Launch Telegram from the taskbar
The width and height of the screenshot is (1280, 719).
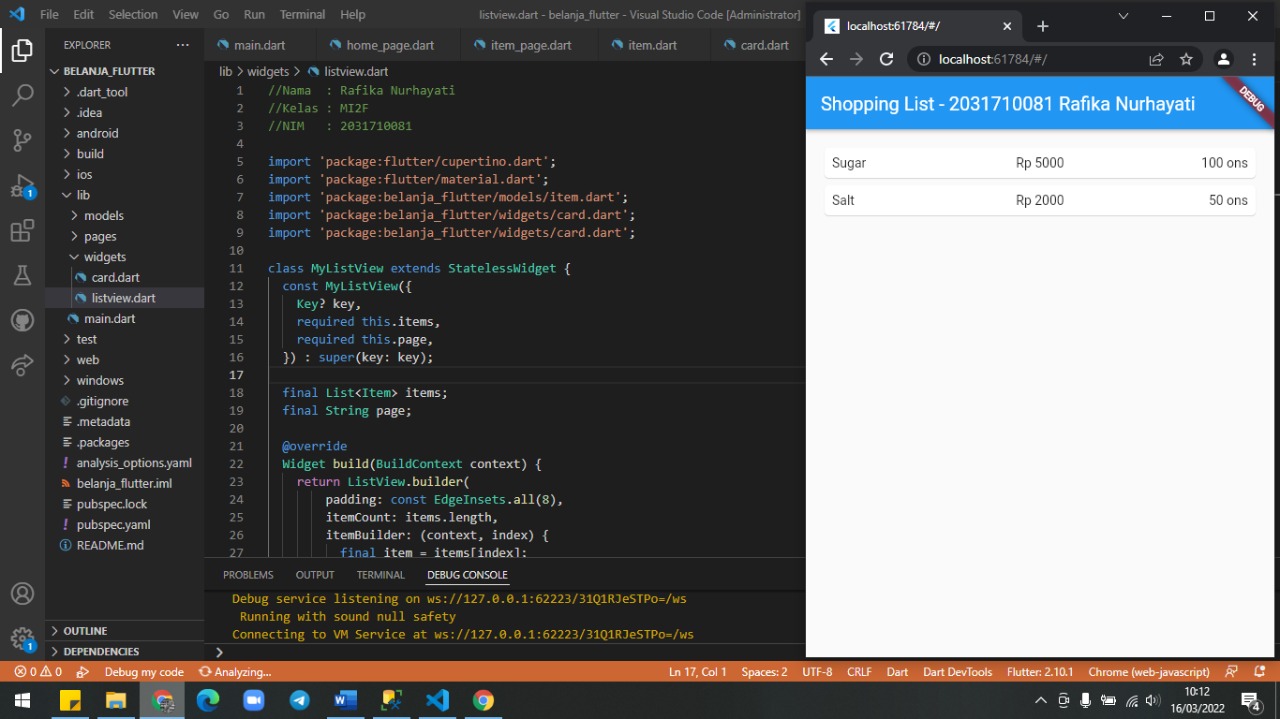tap(300, 700)
